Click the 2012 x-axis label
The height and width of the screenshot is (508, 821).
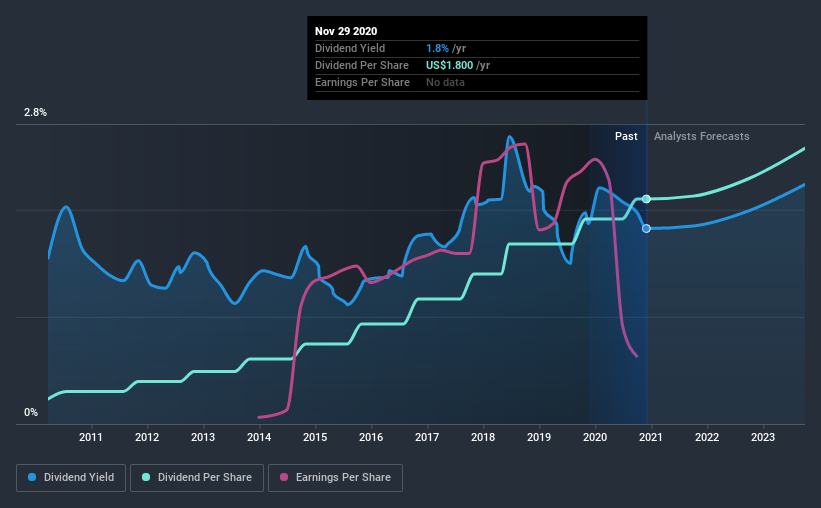pos(147,437)
